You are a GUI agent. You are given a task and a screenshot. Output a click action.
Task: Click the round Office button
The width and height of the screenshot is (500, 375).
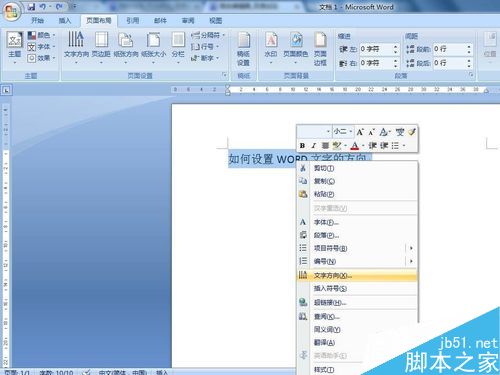pyautogui.click(x=11, y=12)
